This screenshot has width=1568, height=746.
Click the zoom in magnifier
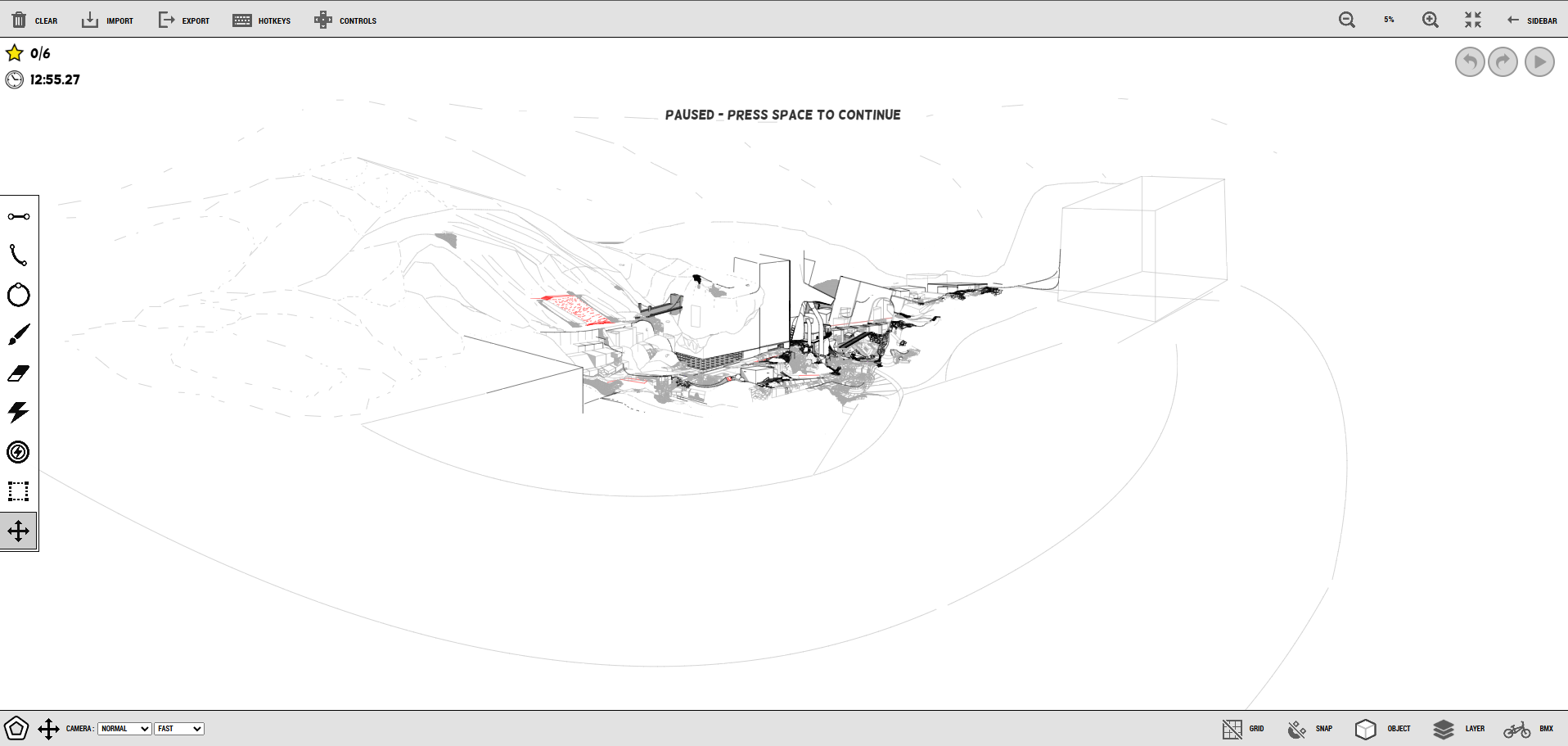[x=1430, y=20]
